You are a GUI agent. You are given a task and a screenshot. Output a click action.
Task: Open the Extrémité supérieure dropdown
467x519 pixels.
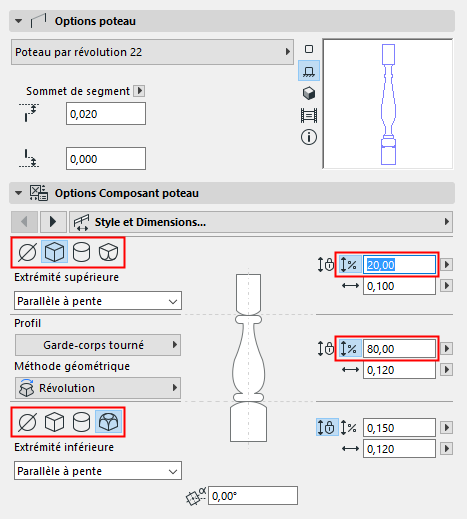98,301
